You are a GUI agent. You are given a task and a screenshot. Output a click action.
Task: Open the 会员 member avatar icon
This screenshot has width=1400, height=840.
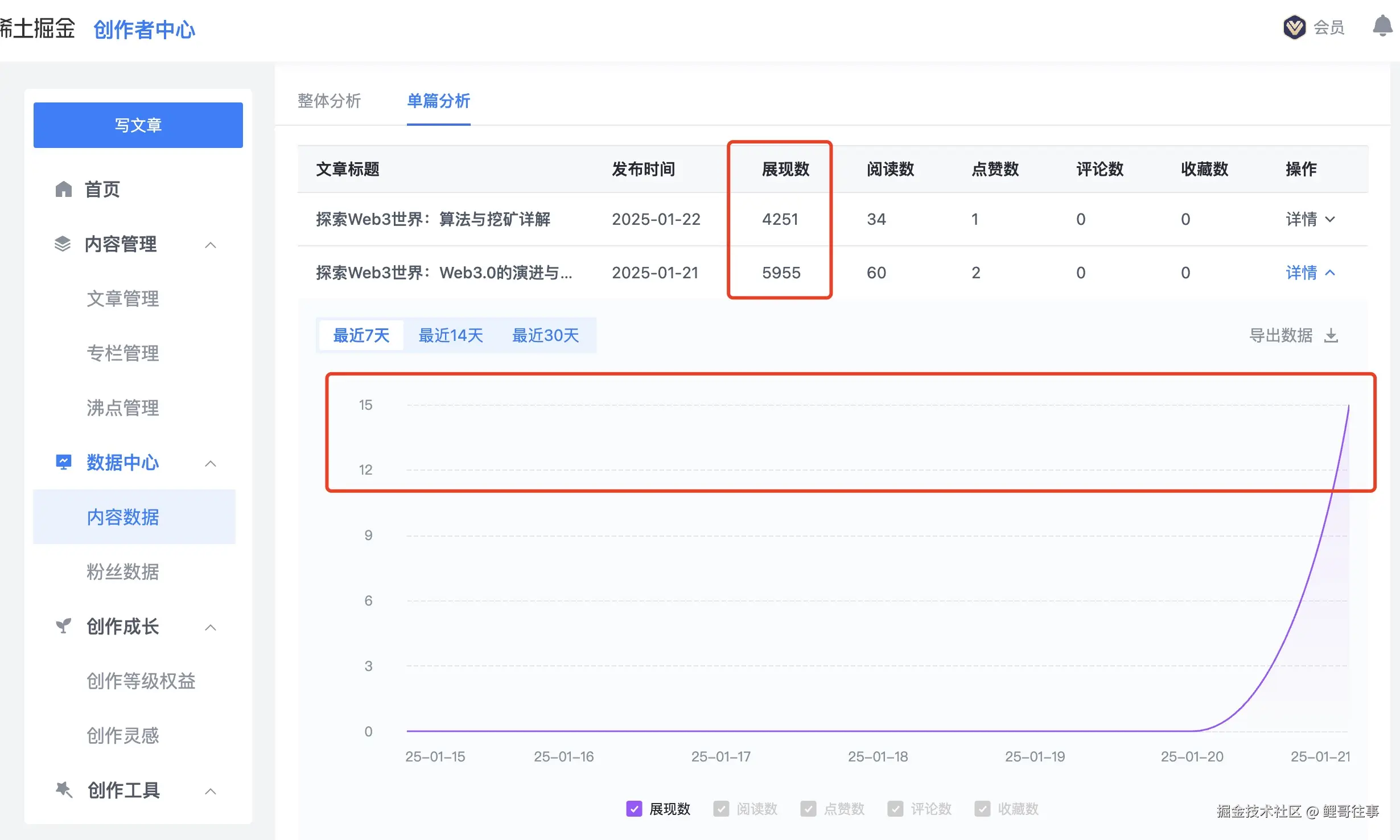pos(1294,26)
